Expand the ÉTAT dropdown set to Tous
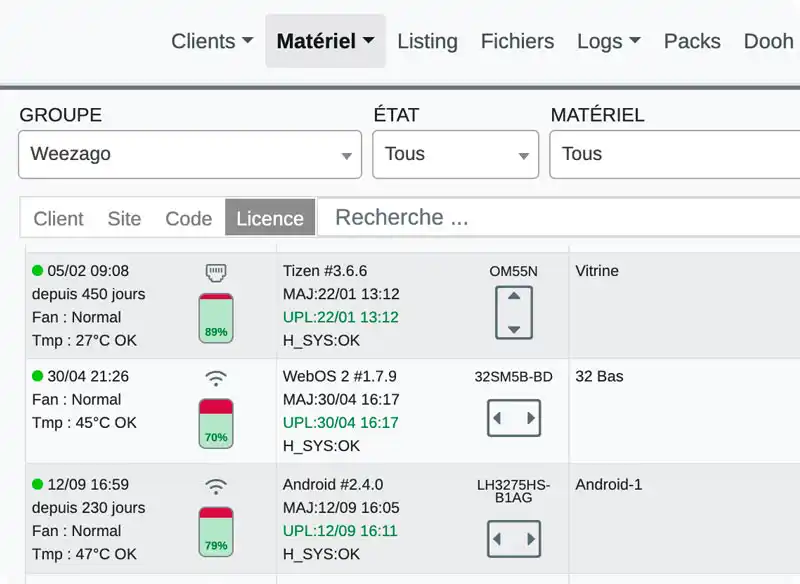 click(x=455, y=154)
